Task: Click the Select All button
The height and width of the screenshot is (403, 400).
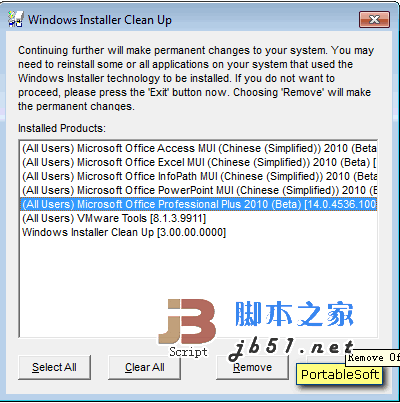Action: coord(54,367)
